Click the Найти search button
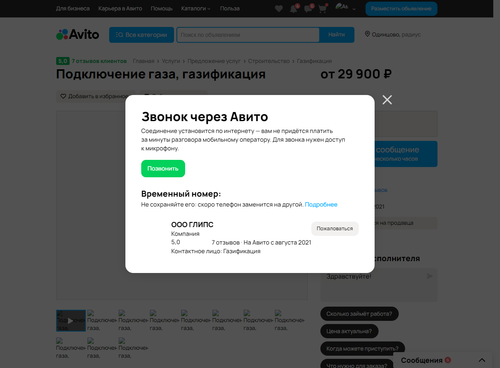 point(337,35)
